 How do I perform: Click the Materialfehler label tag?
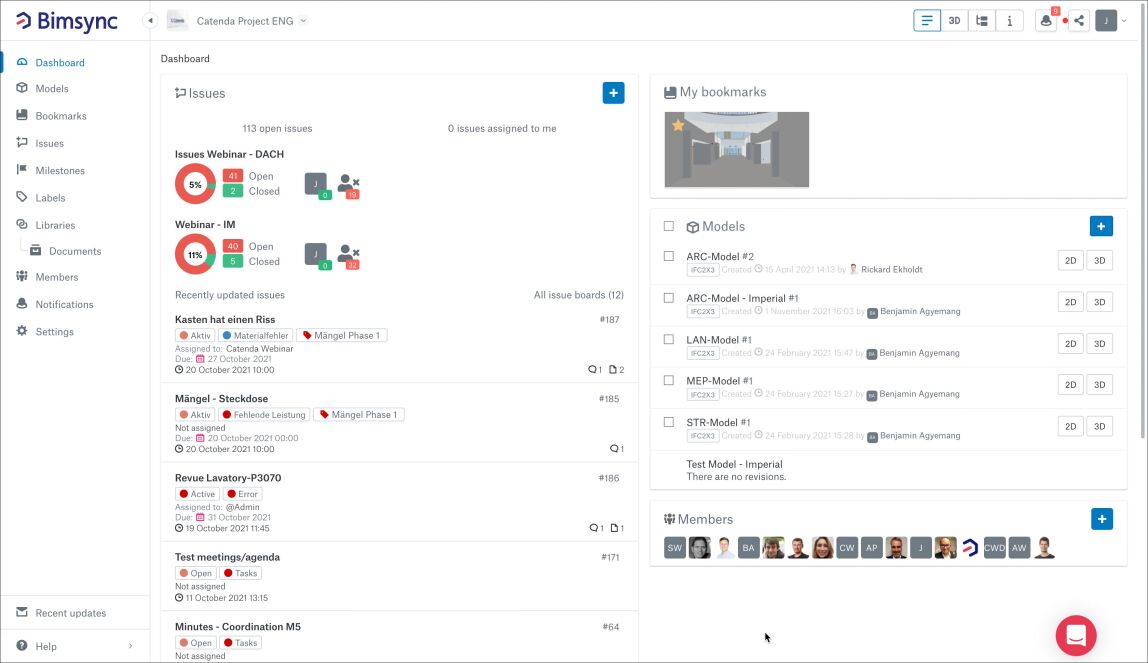click(x=256, y=335)
